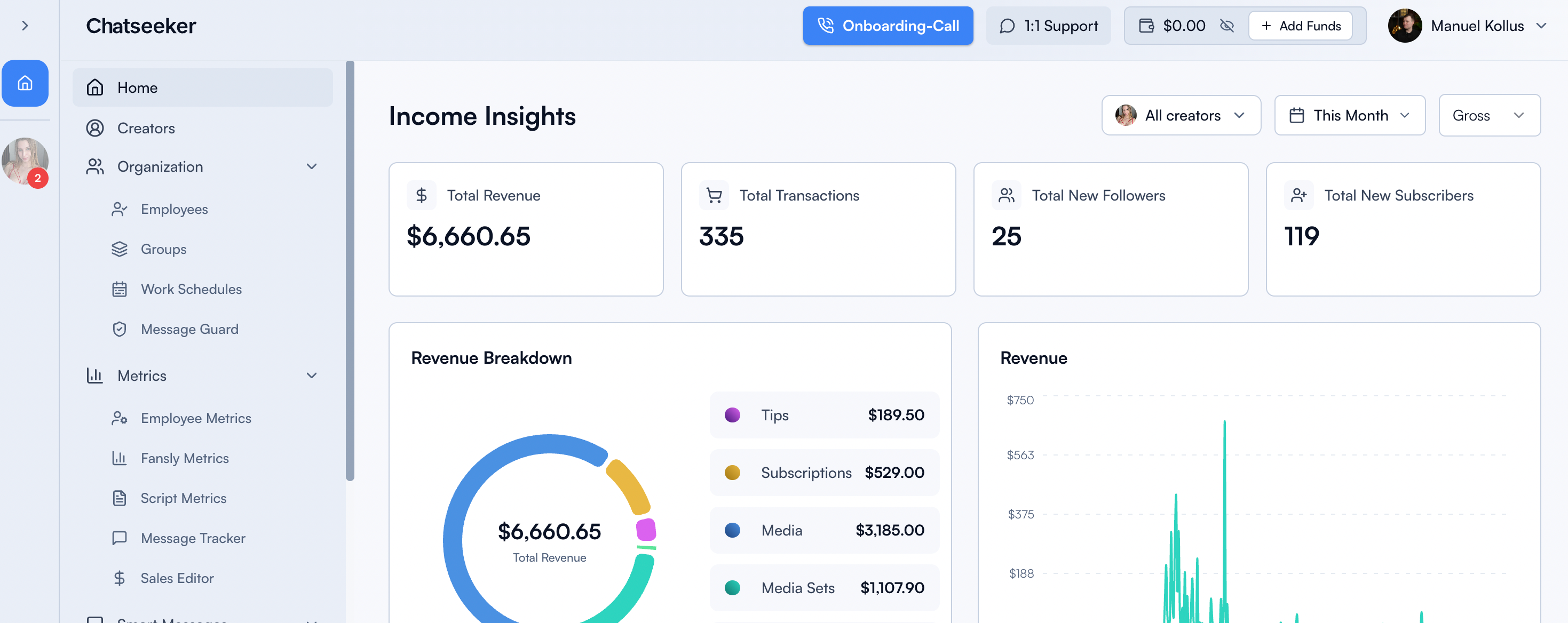Click the 119 new subscribers value

1301,236
